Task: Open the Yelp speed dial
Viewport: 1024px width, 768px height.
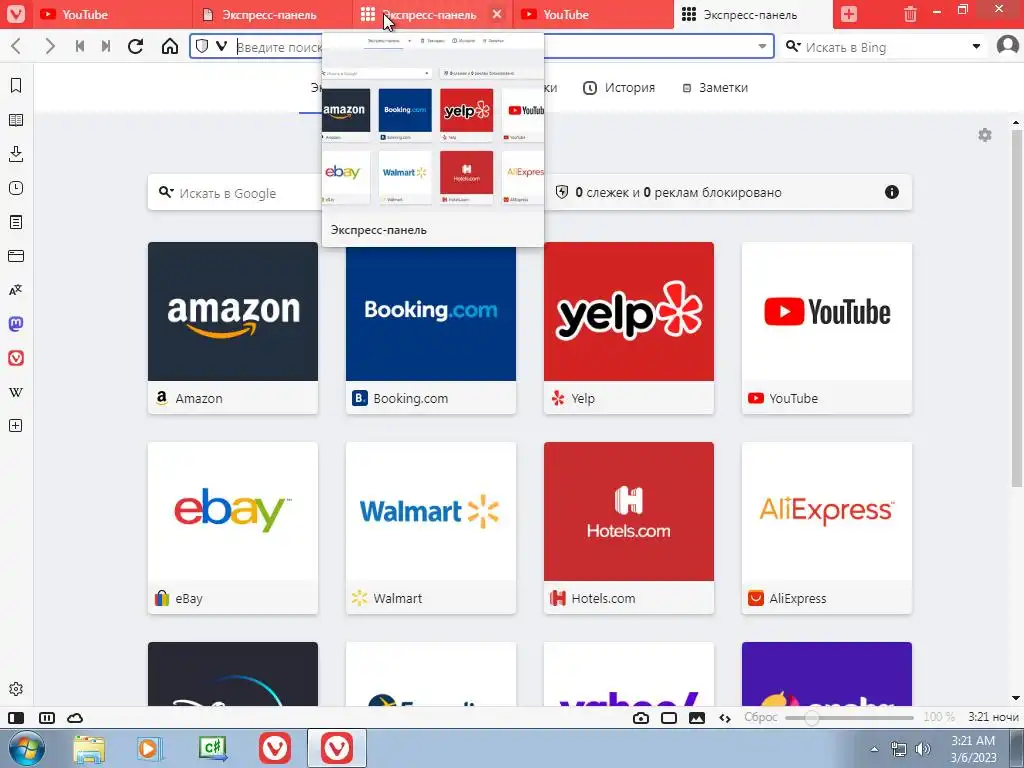Action: 628,328
